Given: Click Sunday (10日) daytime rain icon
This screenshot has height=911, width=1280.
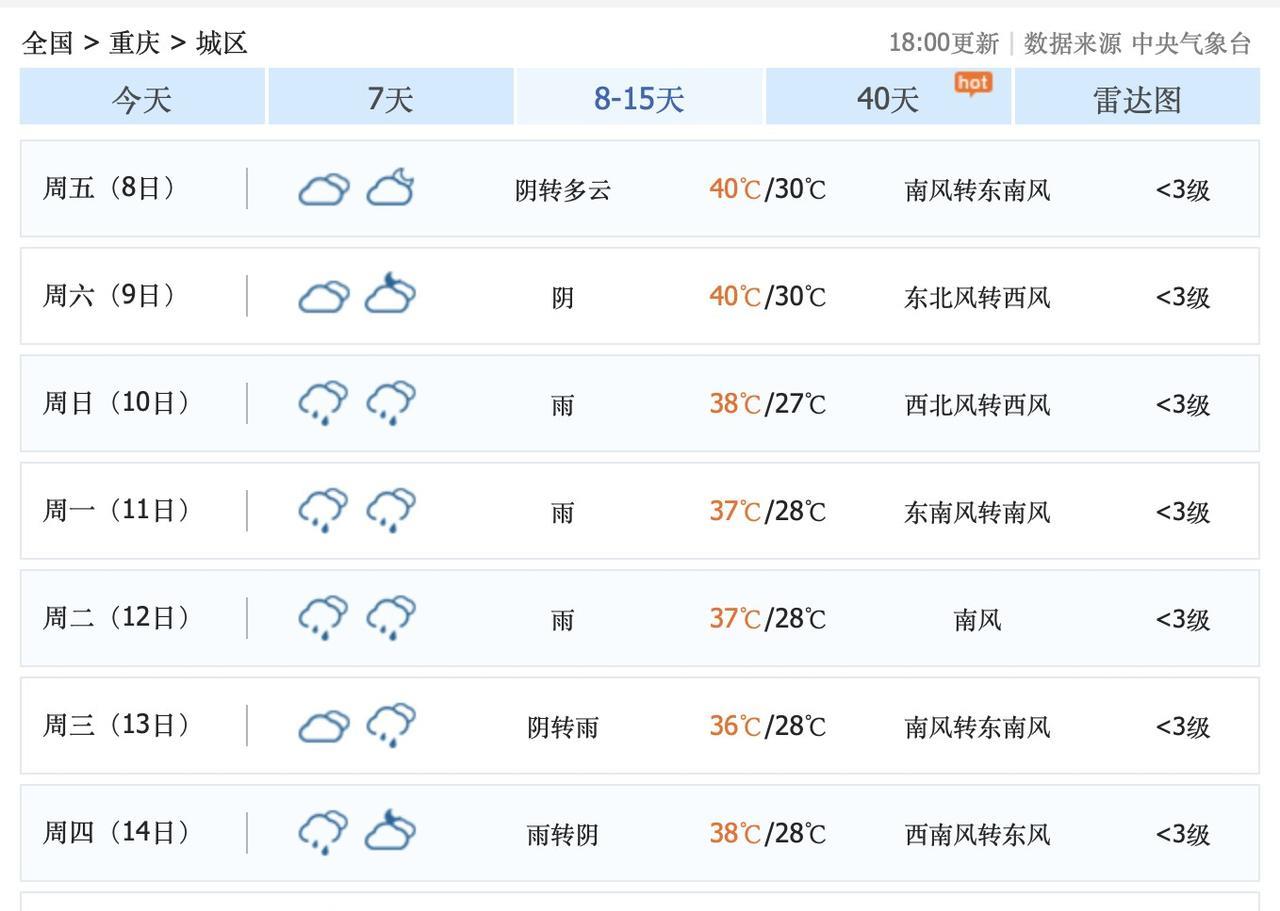Looking at the screenshot, I should (324, 403).
